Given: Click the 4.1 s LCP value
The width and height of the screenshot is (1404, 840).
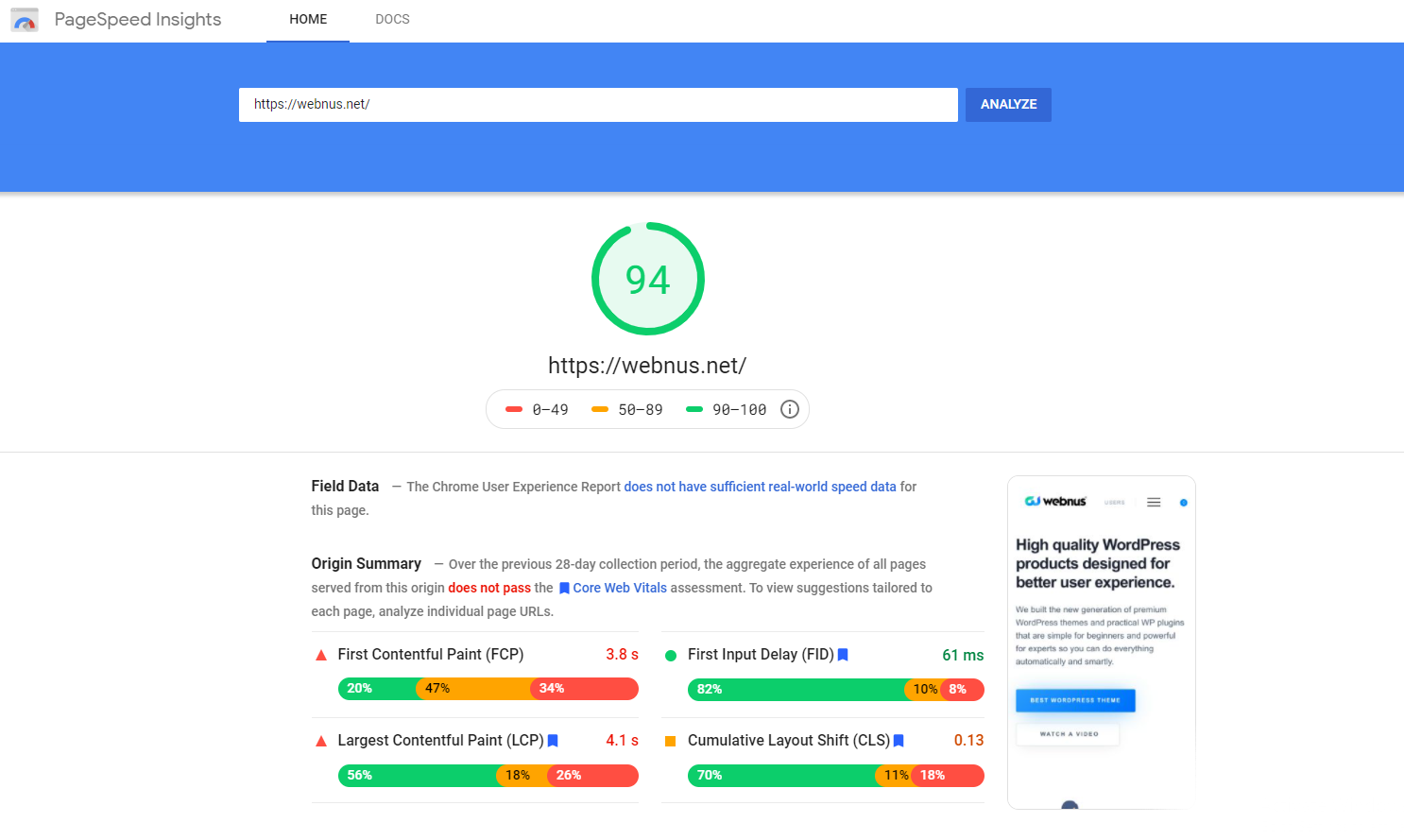Looking at the screenshot, I should 623,741.
